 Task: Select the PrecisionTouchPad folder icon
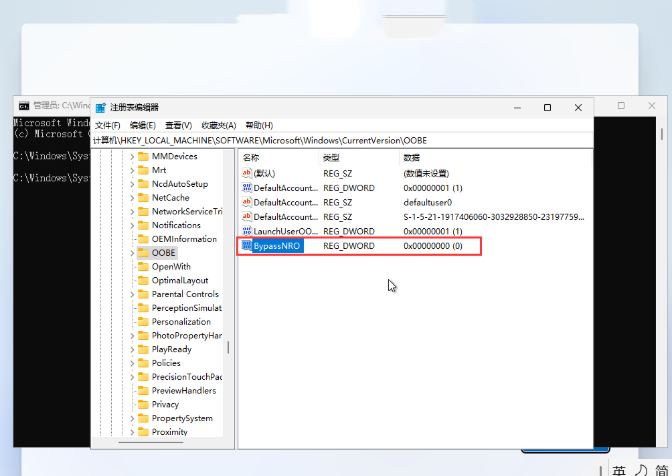[143, 377]
